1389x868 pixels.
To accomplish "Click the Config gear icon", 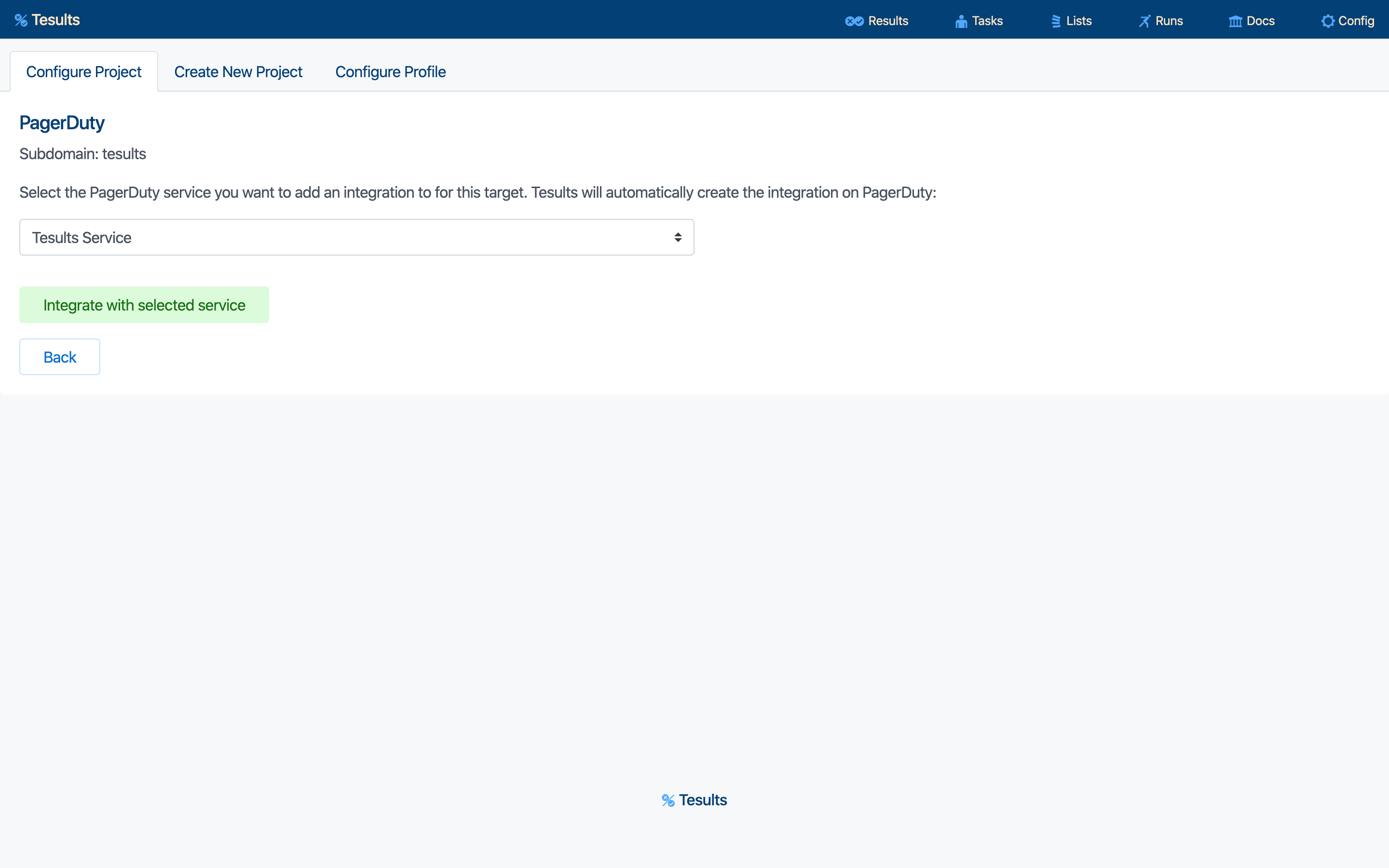I will pos(1328,21).
